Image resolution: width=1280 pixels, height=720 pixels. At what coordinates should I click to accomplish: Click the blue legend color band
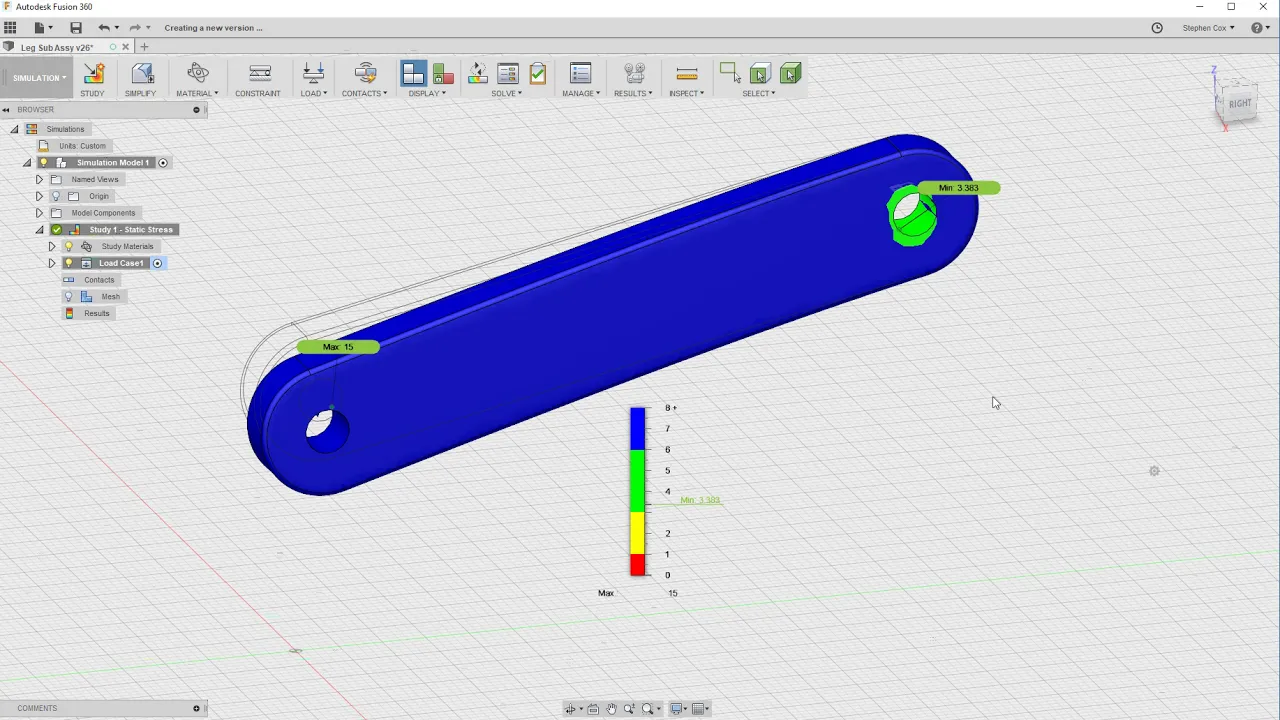tap(637, 429)
